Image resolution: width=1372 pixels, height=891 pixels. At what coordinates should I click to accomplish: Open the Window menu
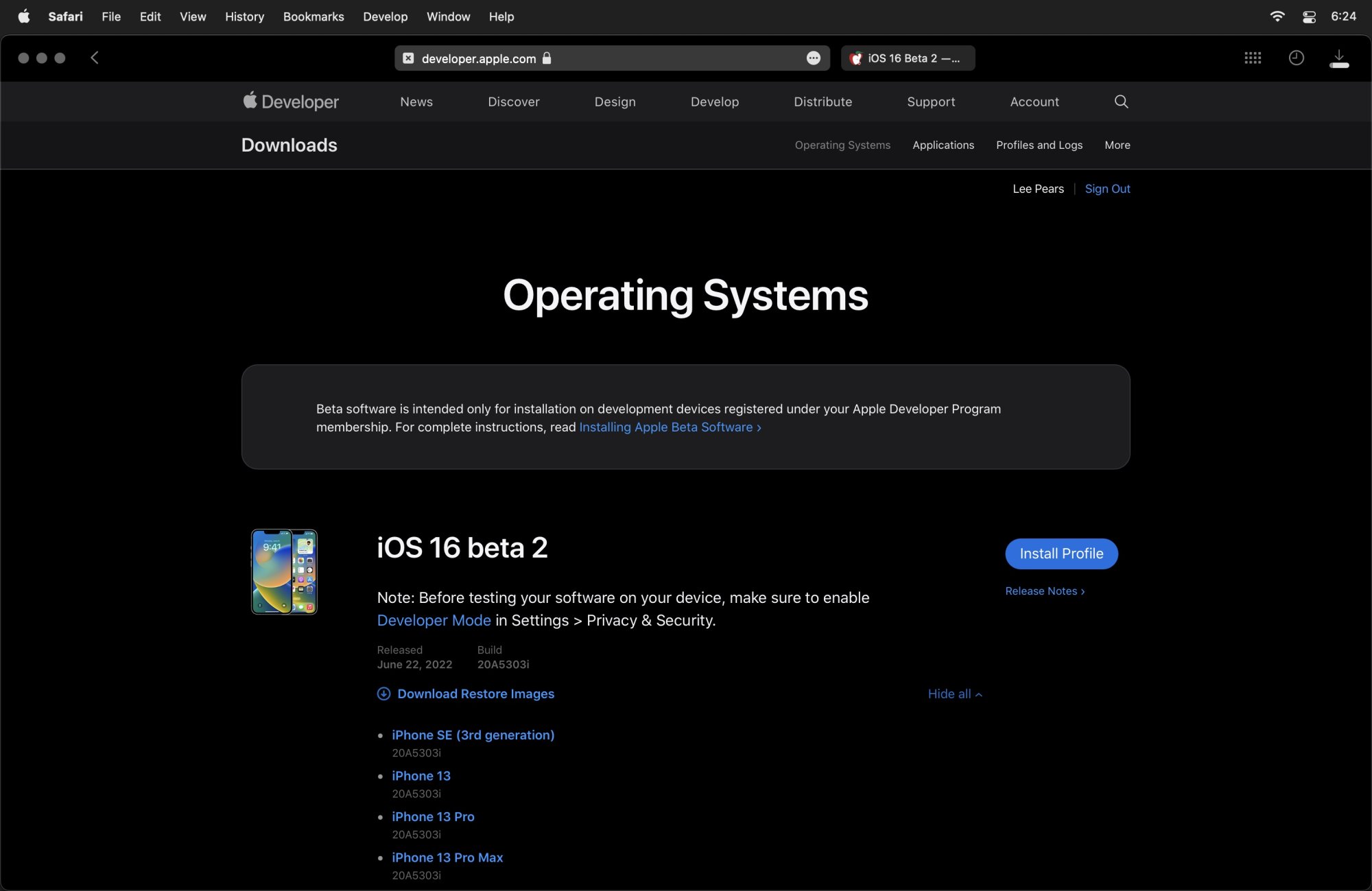pyautogui.click(x=448, y=16)
